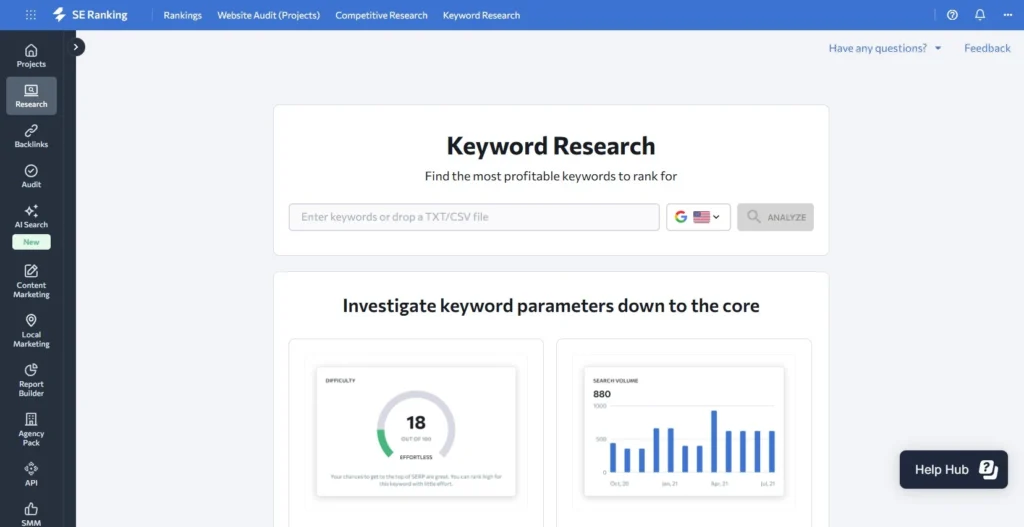Select the Research sidebar icon
Viewport: 1024px width, 527px height.
[x=31, y=96]
